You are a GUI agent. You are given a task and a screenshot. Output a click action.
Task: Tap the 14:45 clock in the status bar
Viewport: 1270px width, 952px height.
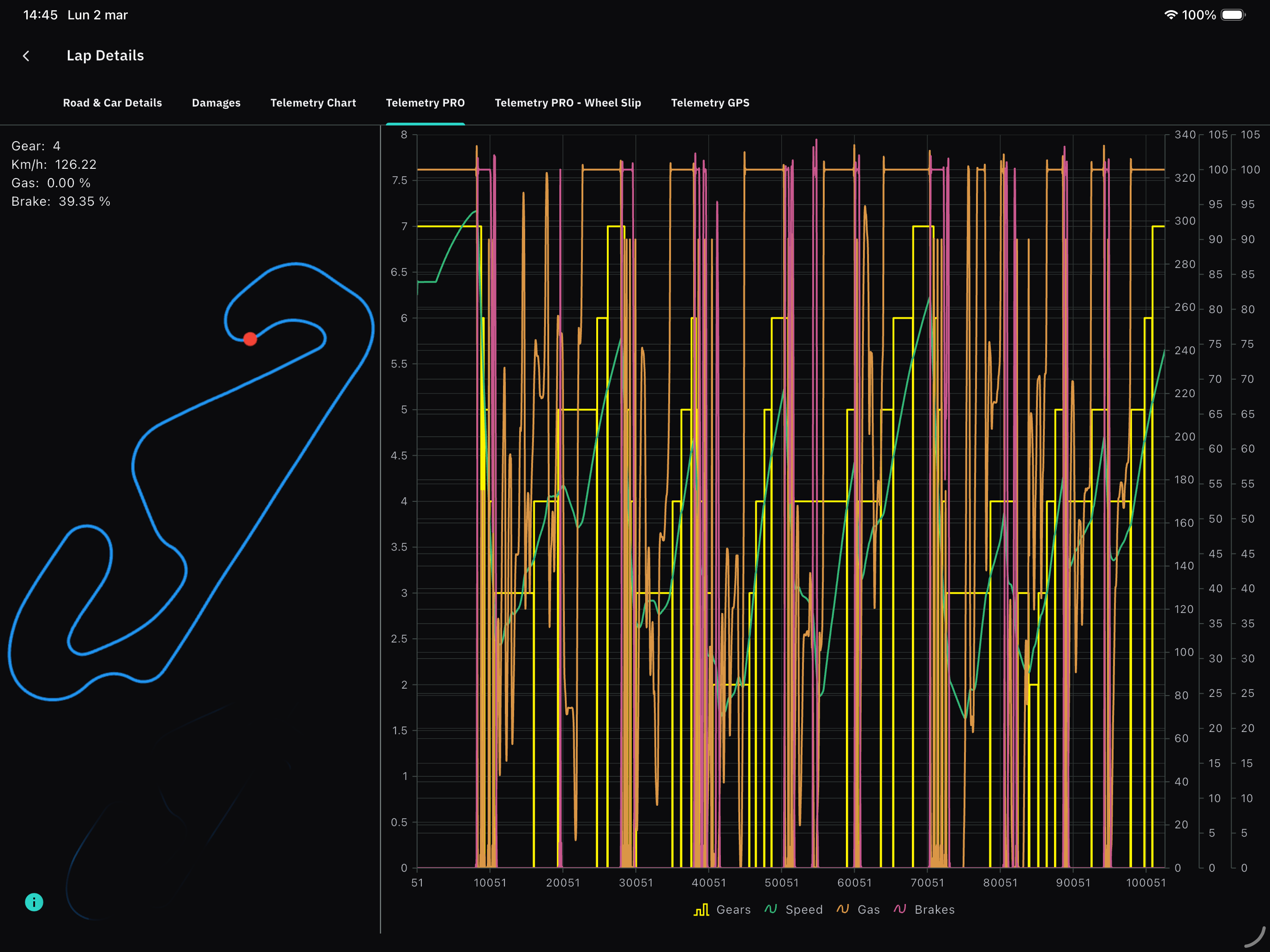coord(39,15)
